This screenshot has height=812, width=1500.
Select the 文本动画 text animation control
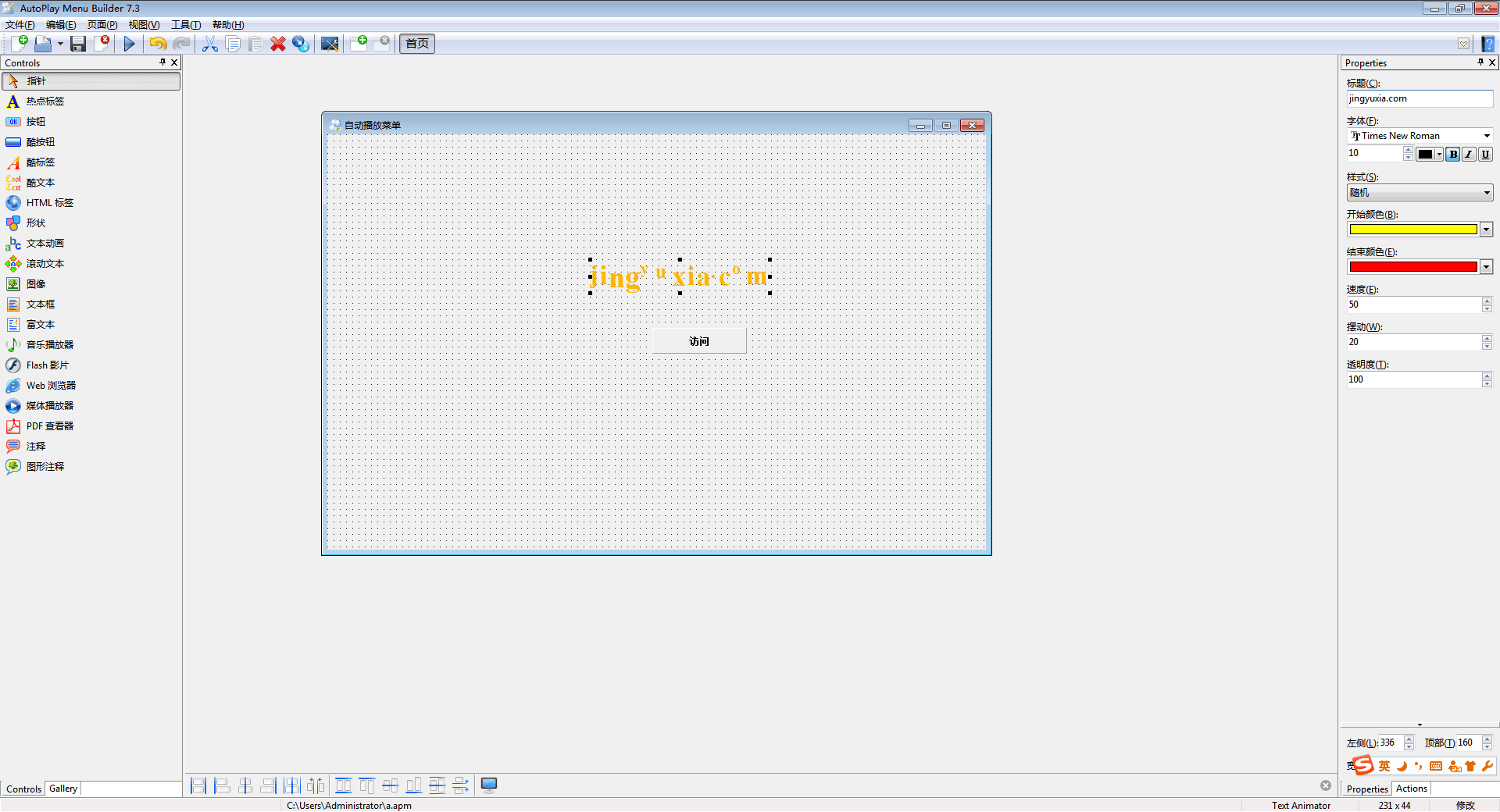91,244
